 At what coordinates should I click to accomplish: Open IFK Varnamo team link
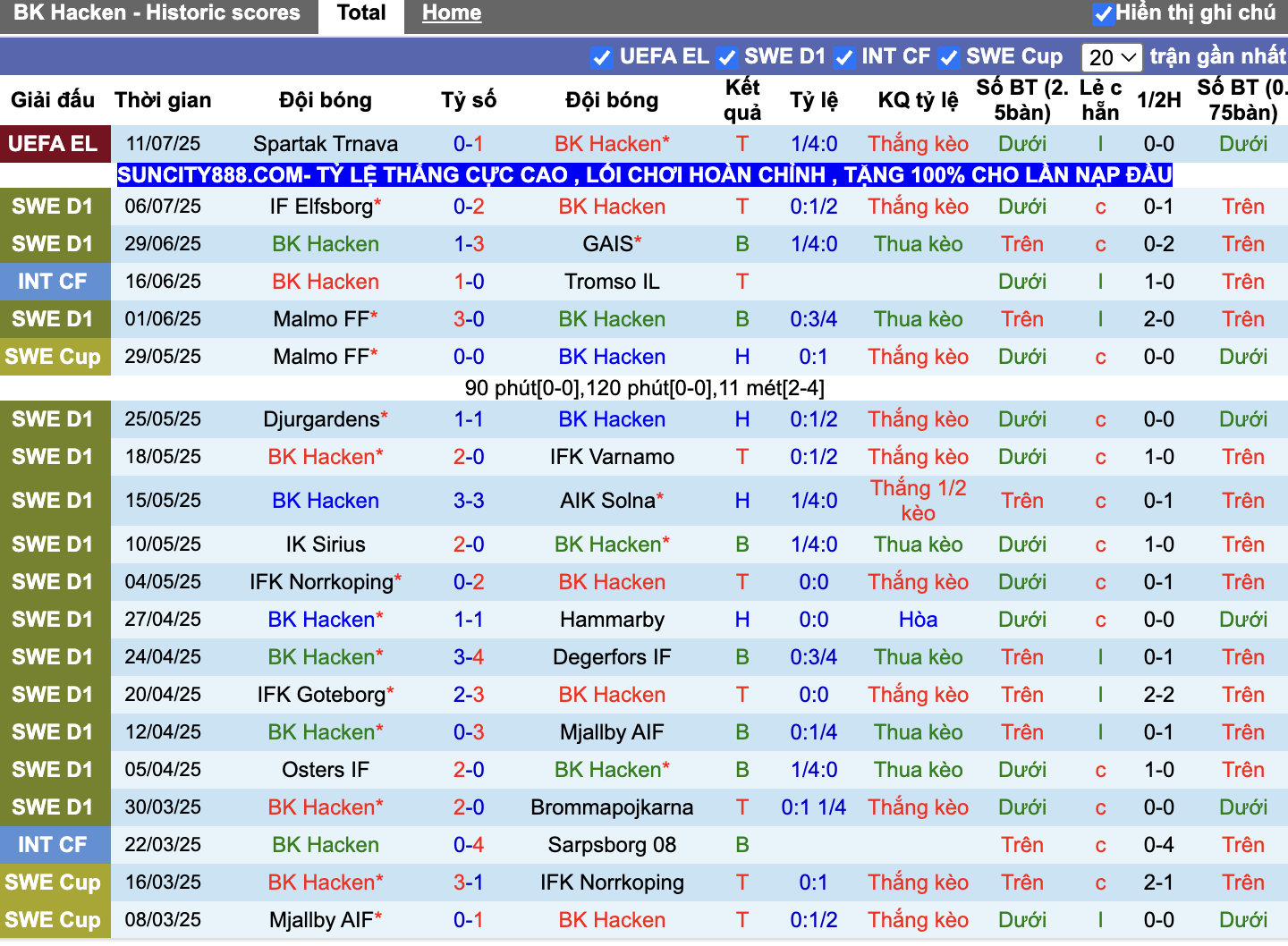click(x=612, y=457)
